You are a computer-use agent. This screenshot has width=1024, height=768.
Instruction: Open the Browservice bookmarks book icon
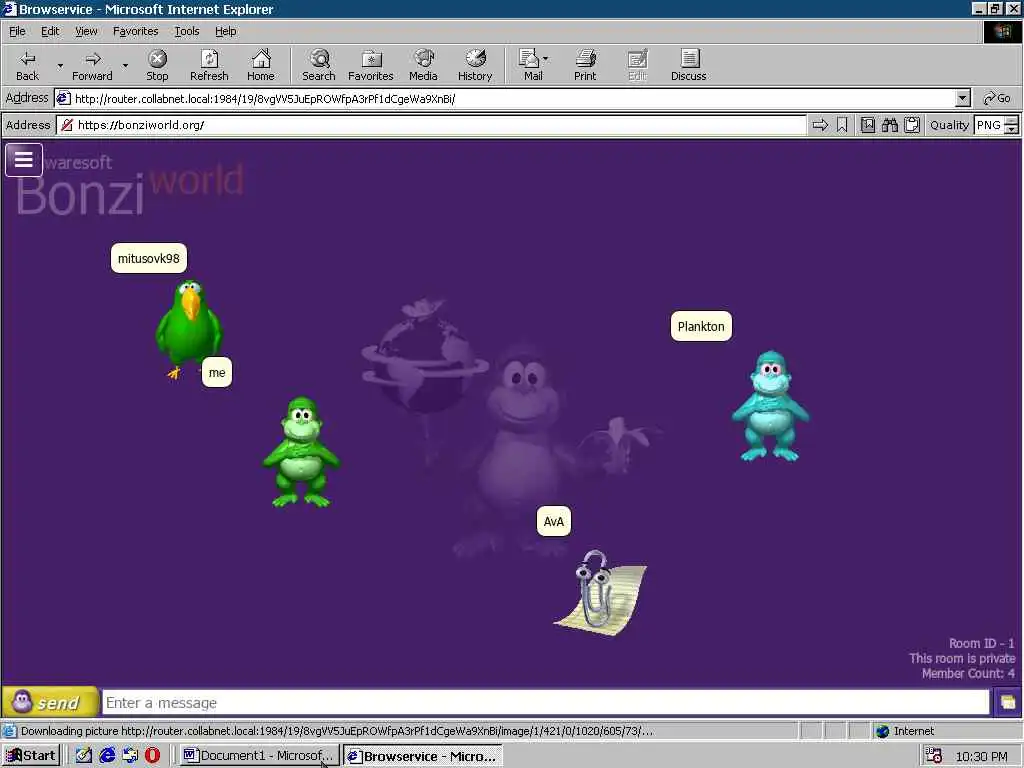pyautogui.click(x=867, y=125)
